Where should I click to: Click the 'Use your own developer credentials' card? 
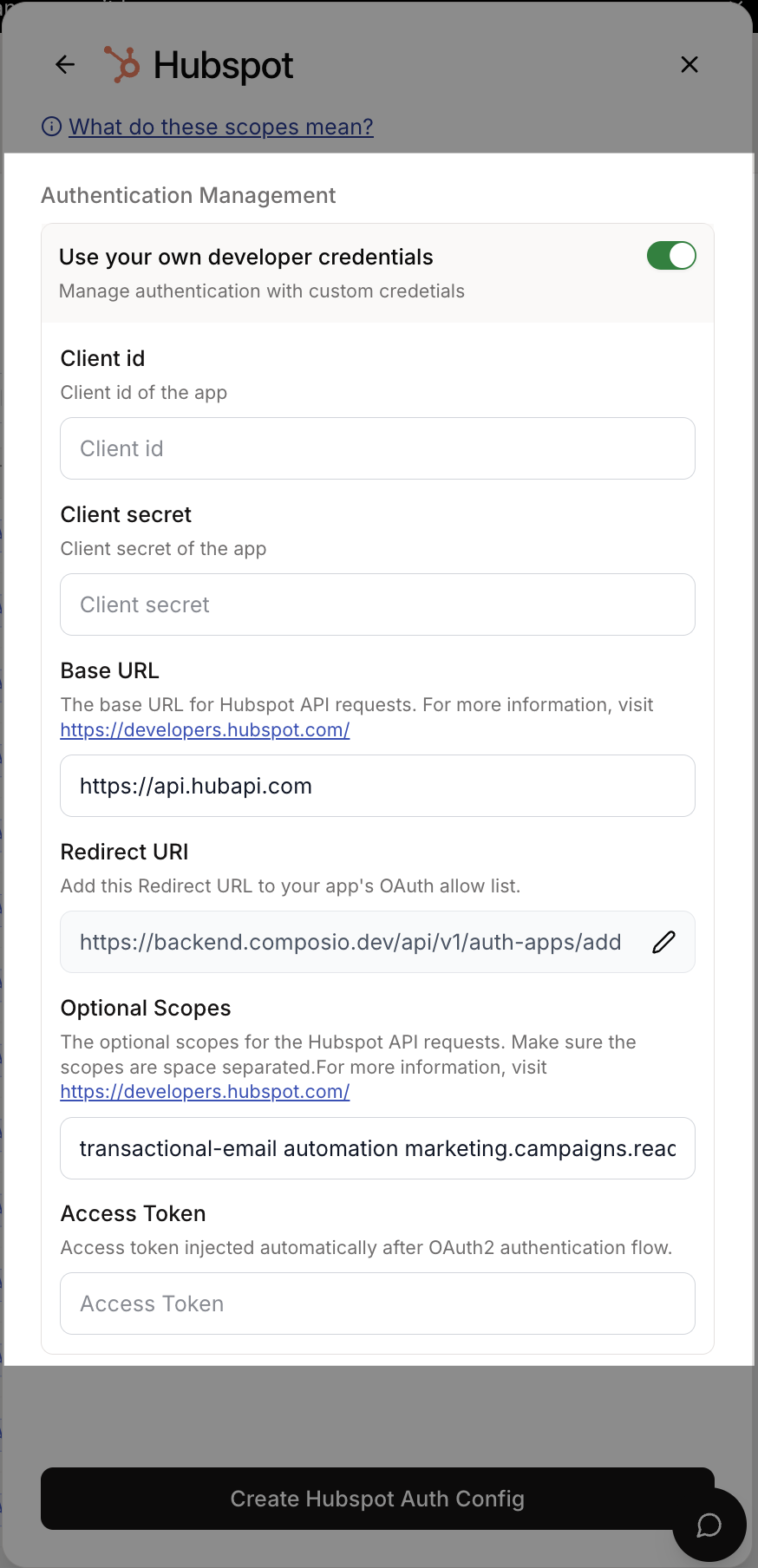pyautogui.click(x=260, y=272)
